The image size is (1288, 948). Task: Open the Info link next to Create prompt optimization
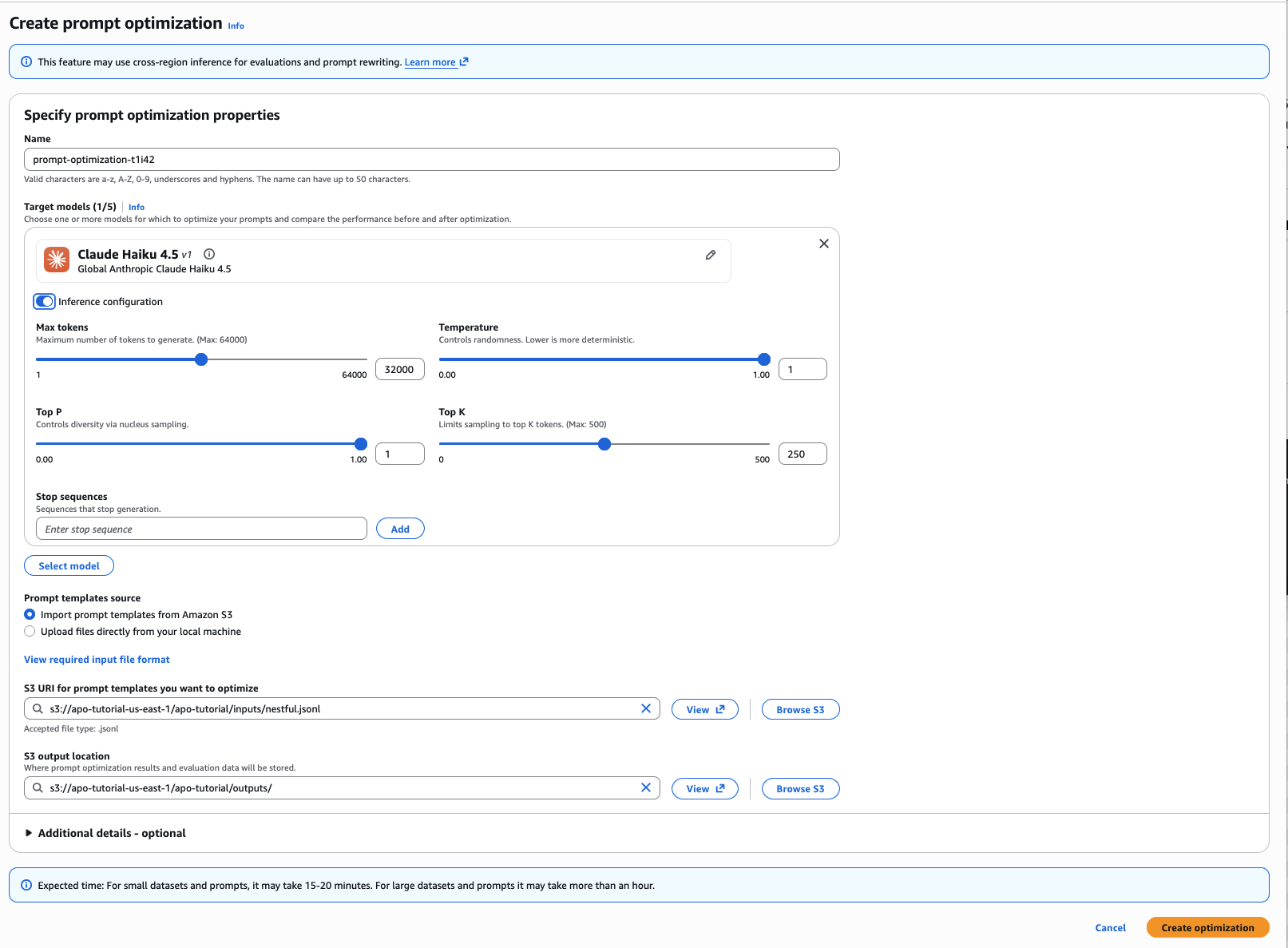click(236, 26)
